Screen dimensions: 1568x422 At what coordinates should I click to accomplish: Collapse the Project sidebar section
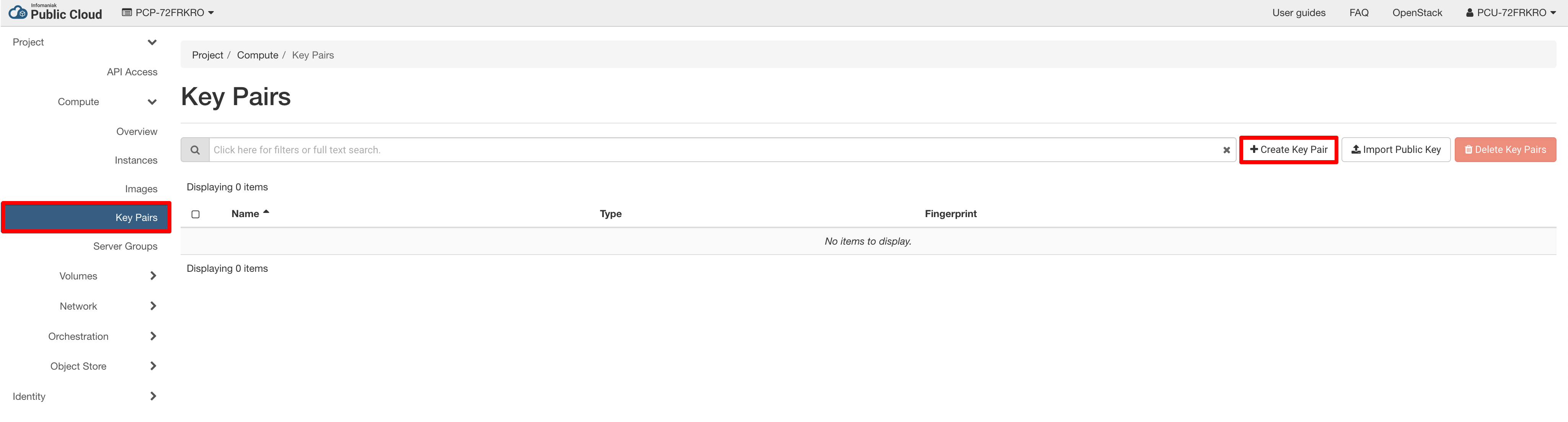click(x=85, y=42)
